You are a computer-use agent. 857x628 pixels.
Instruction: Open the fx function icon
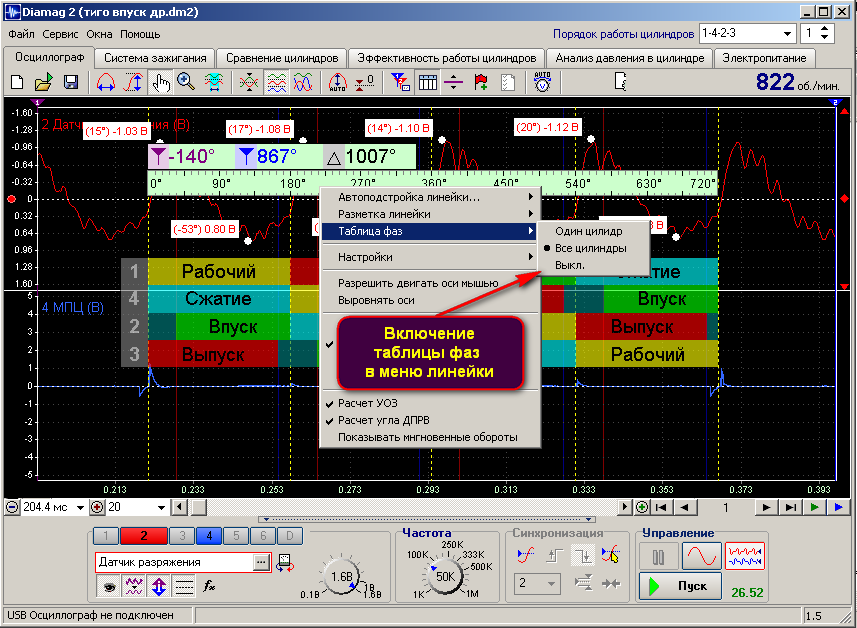click(x=209, y=586)
